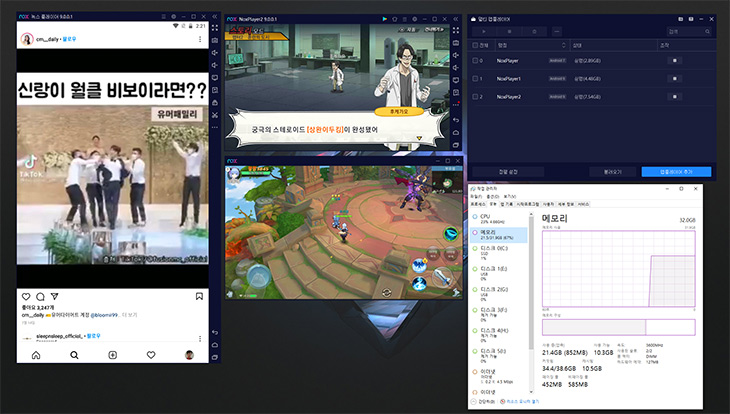Image resolution: width=730 pixels, height=414 pixels.
Task: Click scissors icon in left Nox sidebar
Action: (215, 115)
